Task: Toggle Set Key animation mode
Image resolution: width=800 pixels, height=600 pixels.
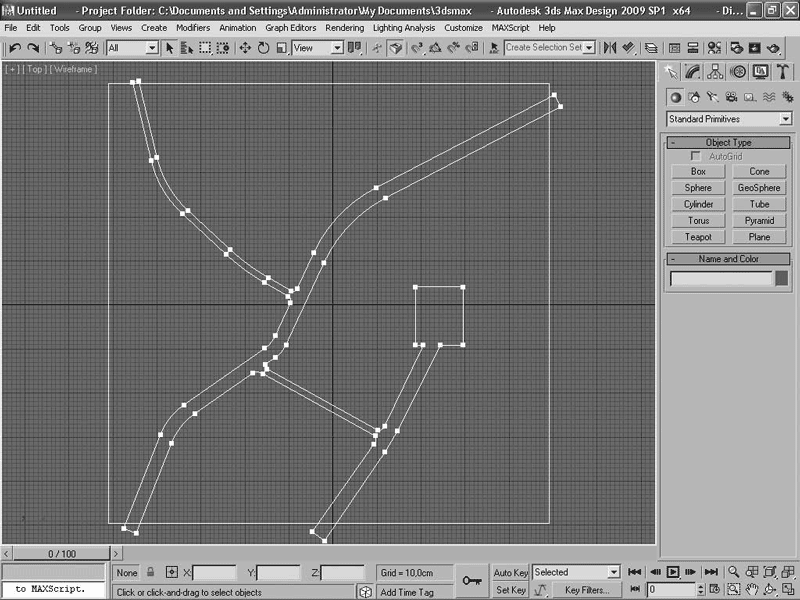Action: [x=511, y=590]
